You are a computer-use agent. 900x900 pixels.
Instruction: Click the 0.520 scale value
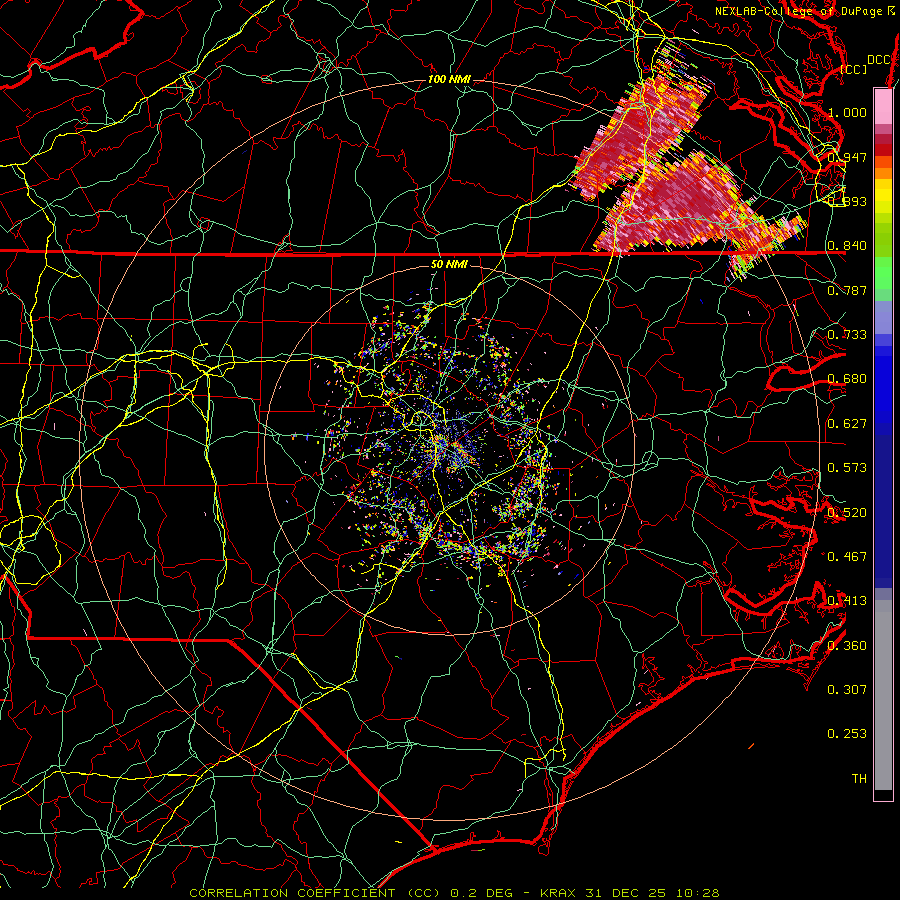pos(847,513)
